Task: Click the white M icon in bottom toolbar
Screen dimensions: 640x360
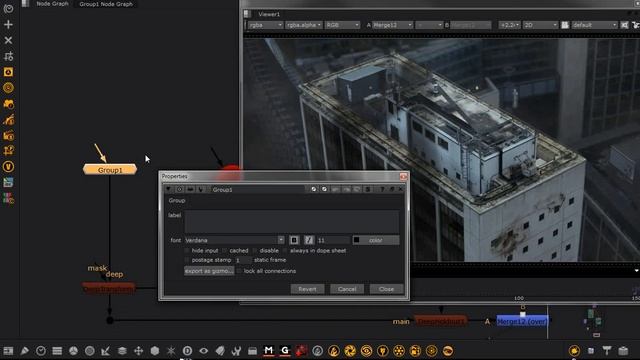Action: pos(269,351)
